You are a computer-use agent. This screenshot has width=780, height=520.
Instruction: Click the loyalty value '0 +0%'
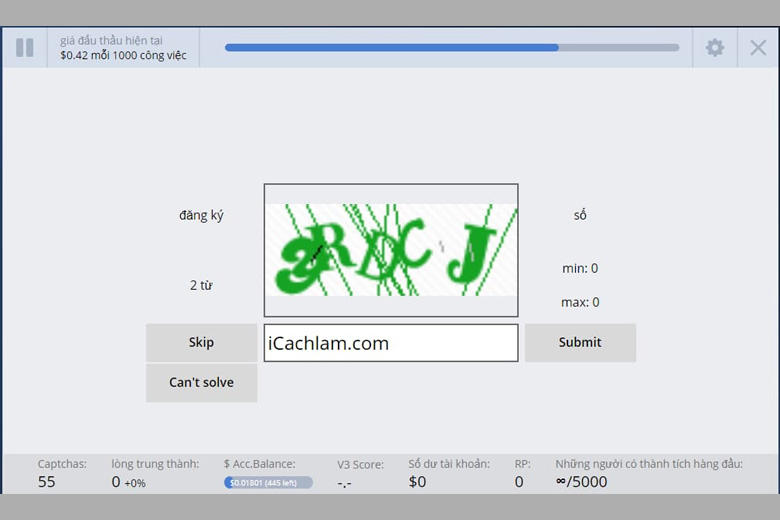pyautogui.click(x=128, y=482)
